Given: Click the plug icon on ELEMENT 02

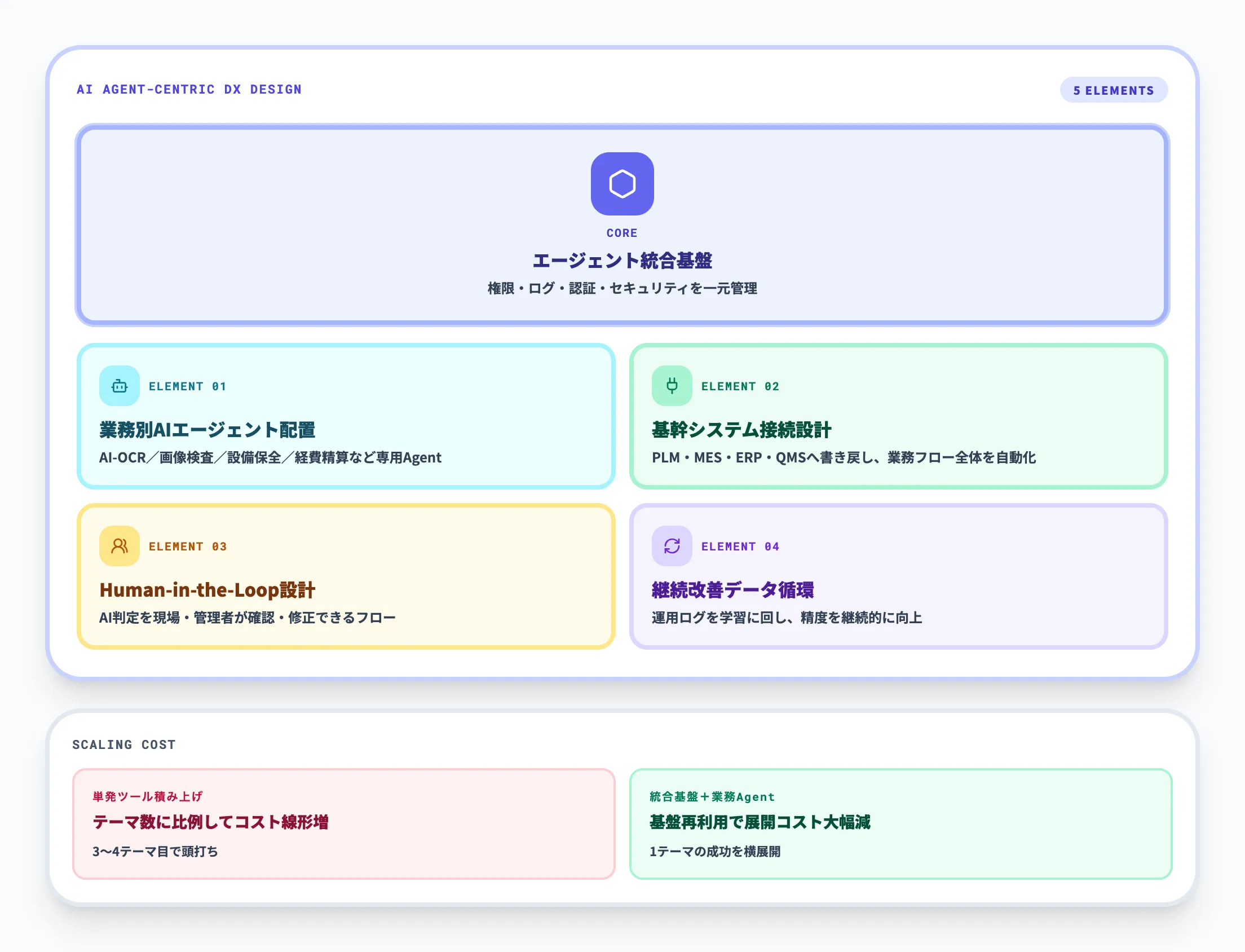Looking at the screenshot, I should point(671,385).
